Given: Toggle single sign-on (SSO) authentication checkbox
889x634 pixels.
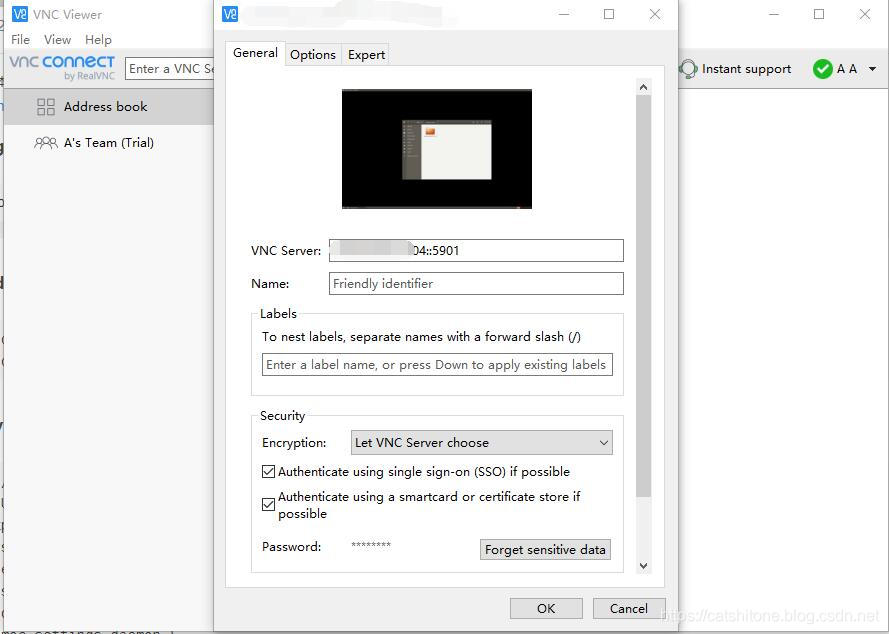Looking at the screenshot, I should (268, 471).
